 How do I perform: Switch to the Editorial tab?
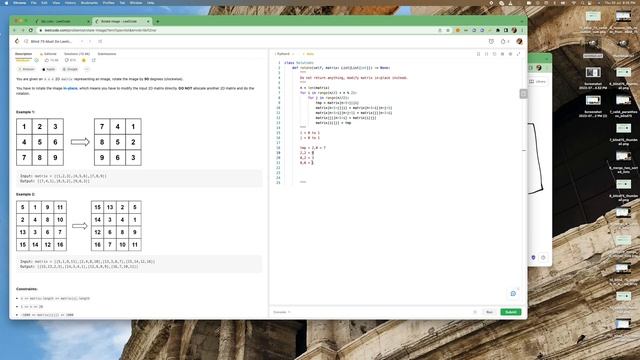click(x=48, y=54)
